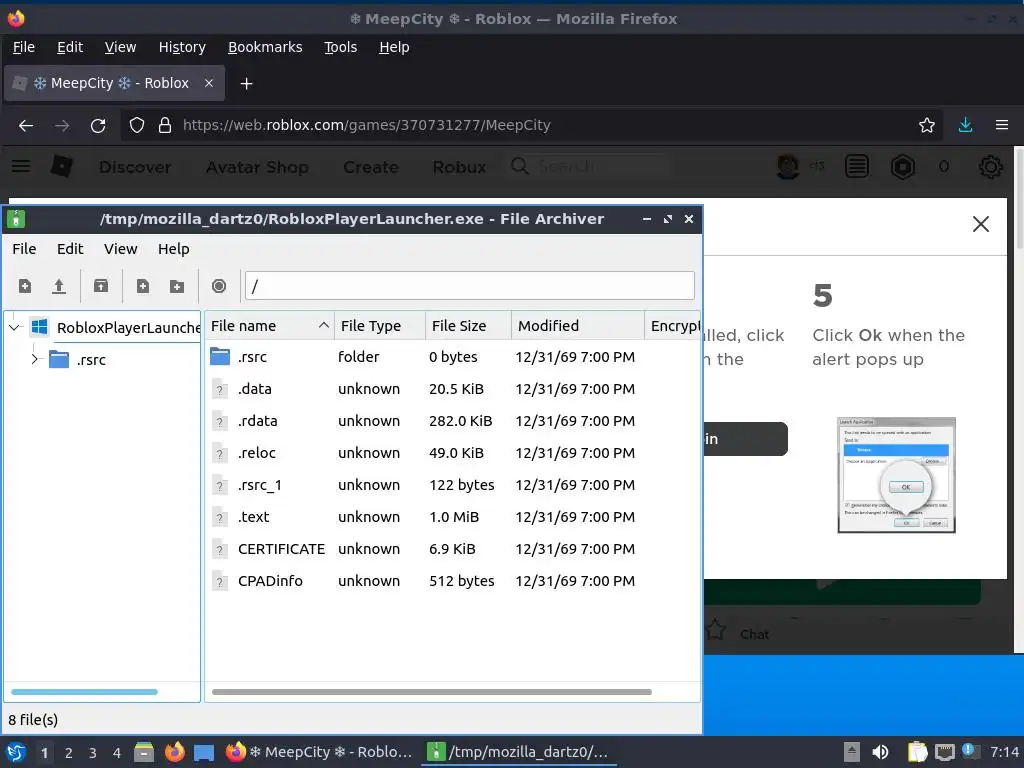Click the Roblox Robux hexagon icon
1024x768 pixels.
903,167
